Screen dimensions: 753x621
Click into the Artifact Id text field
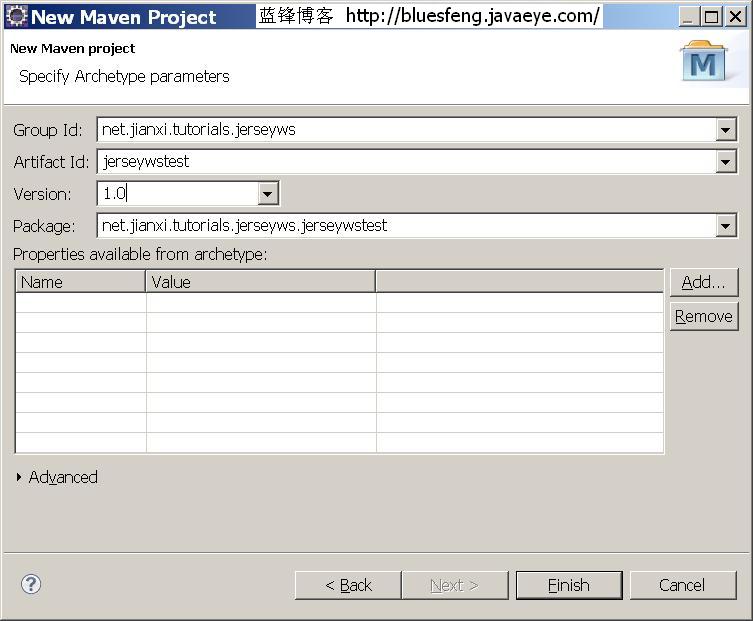click(406, 162)
